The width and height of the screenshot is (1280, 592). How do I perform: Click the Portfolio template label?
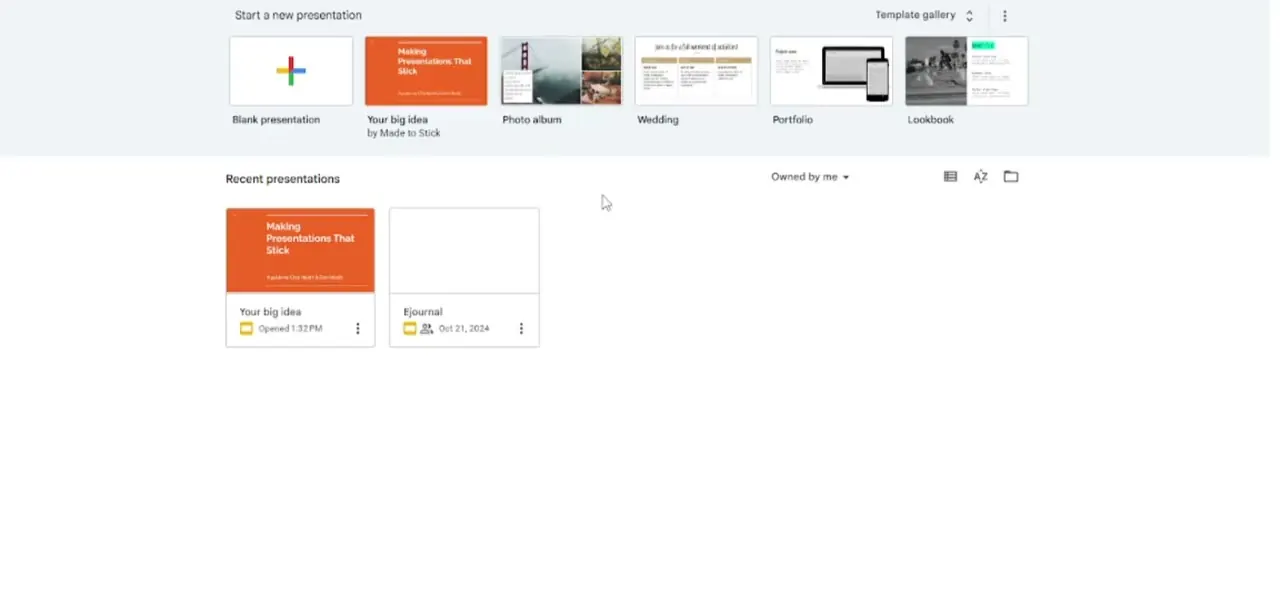pyautogui.click(x=793, y=120)
